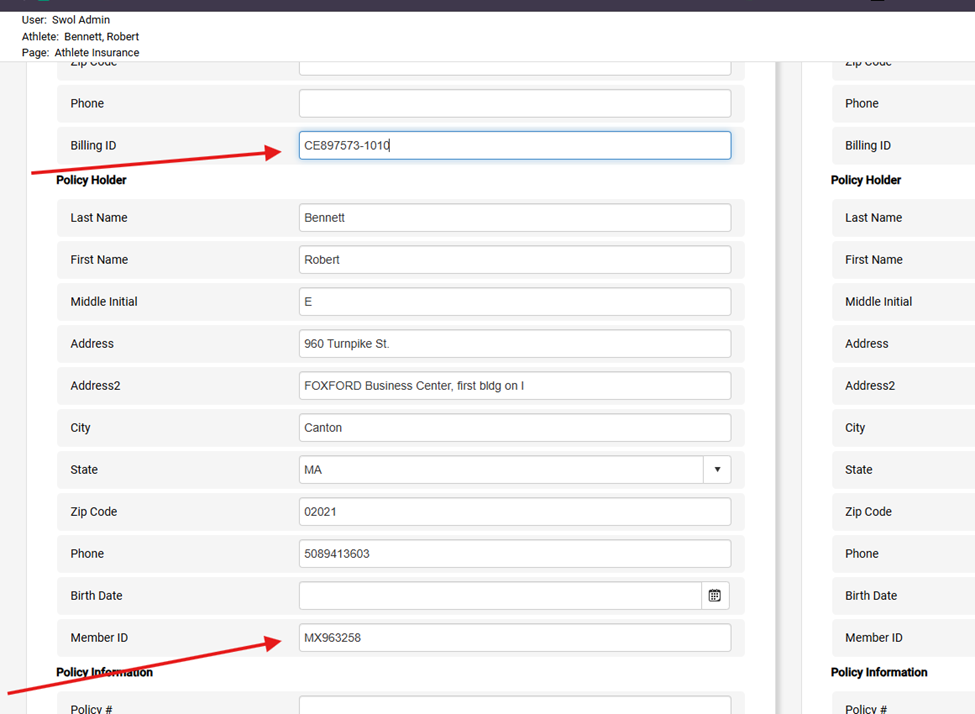Click the Billing ID field containing CE897573-1010

[x=514, y=146]
